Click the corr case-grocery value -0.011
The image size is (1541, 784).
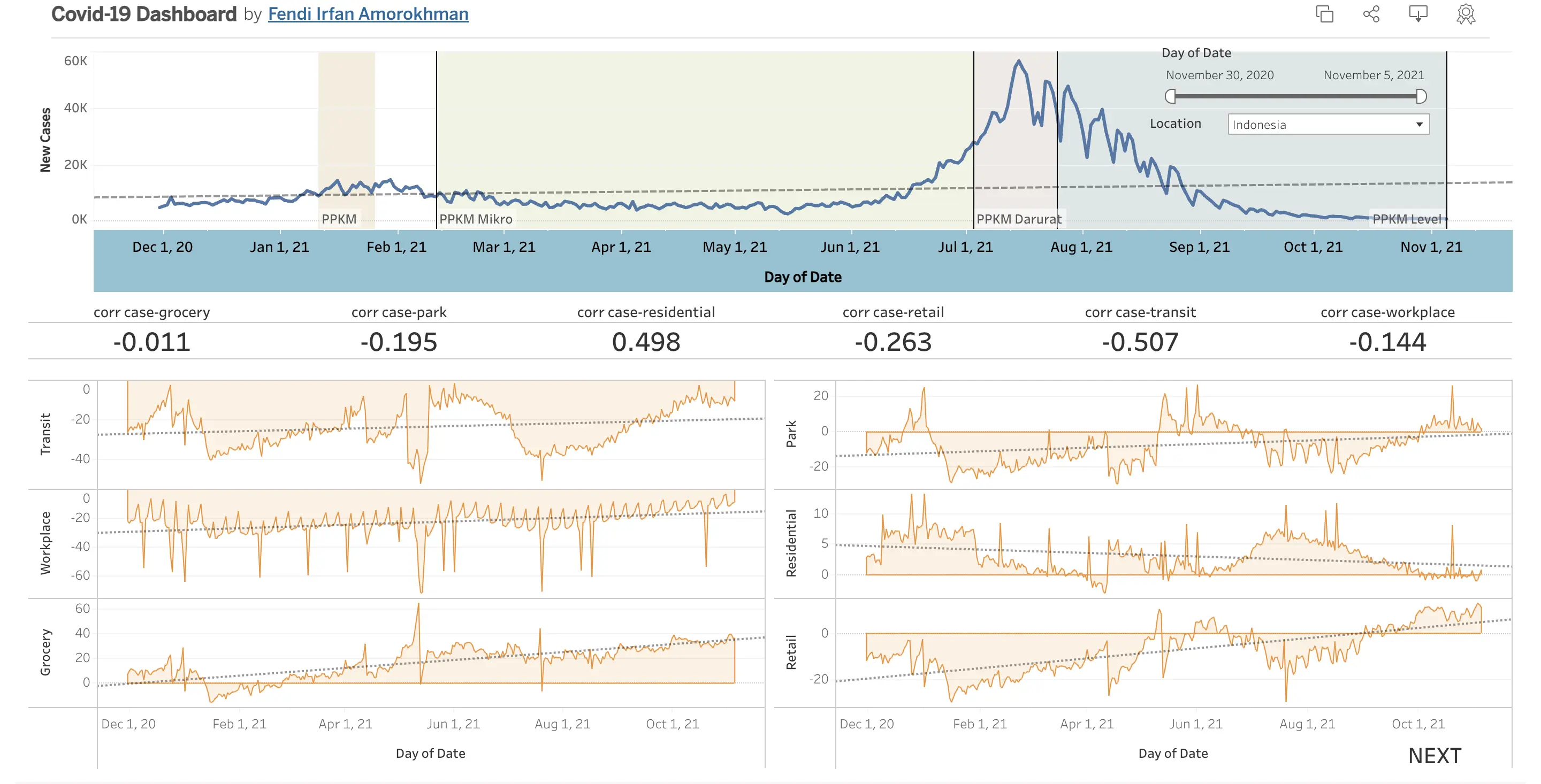151,342
